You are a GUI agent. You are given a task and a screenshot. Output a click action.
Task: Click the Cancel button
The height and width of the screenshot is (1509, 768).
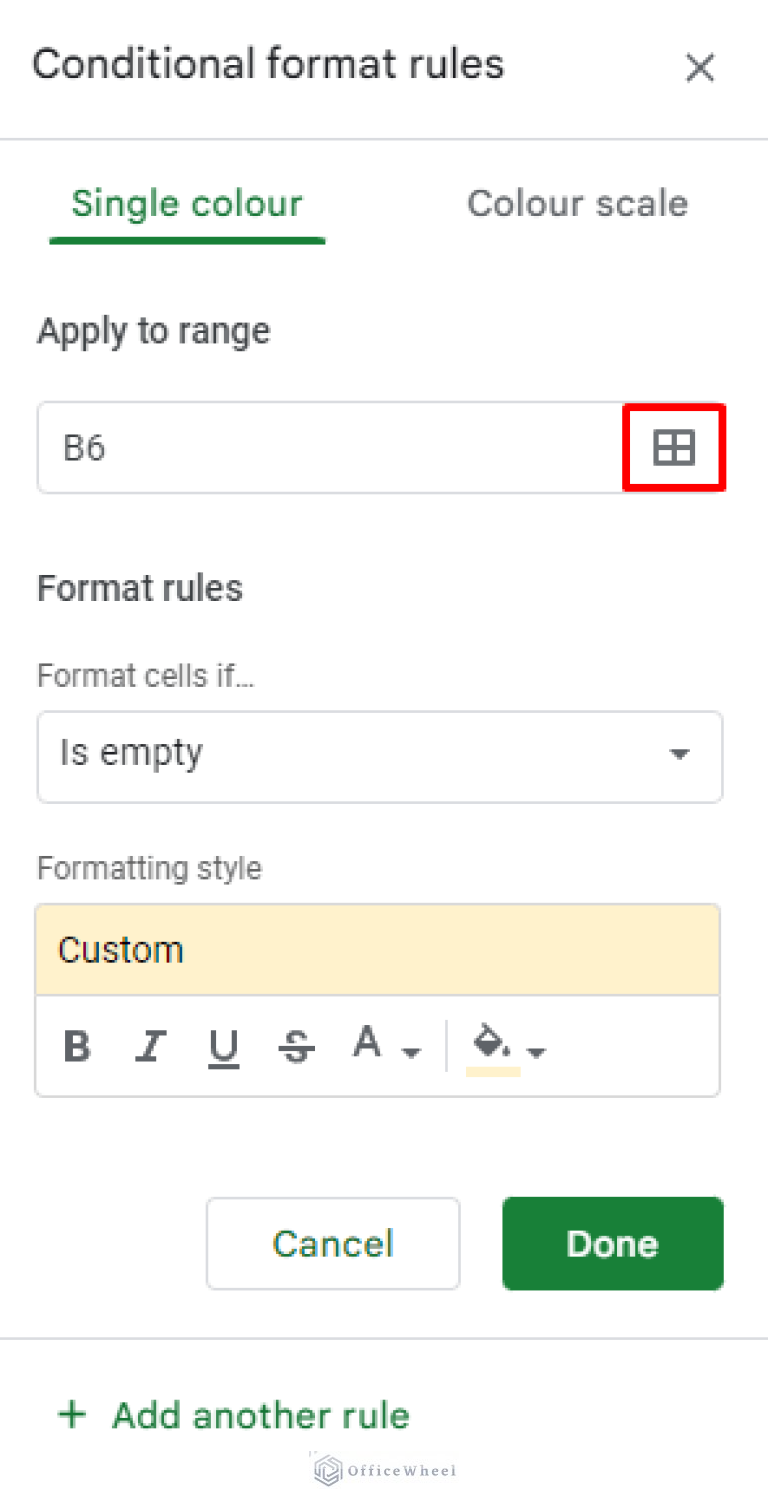(x=332, y=1243)
